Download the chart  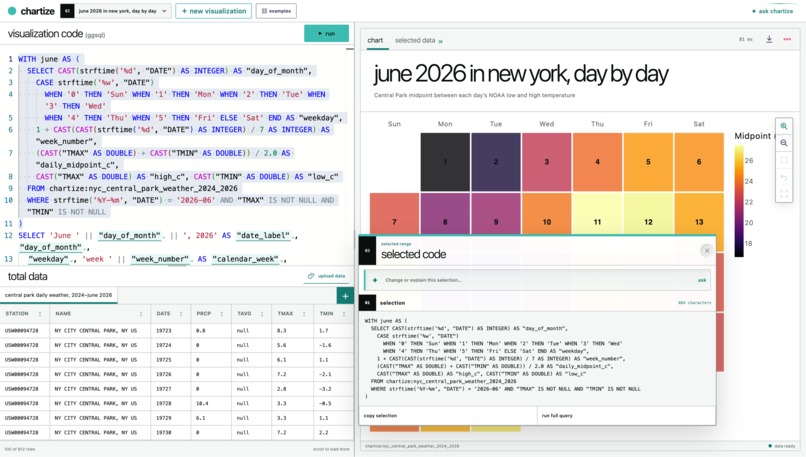[x=769, y=40]
